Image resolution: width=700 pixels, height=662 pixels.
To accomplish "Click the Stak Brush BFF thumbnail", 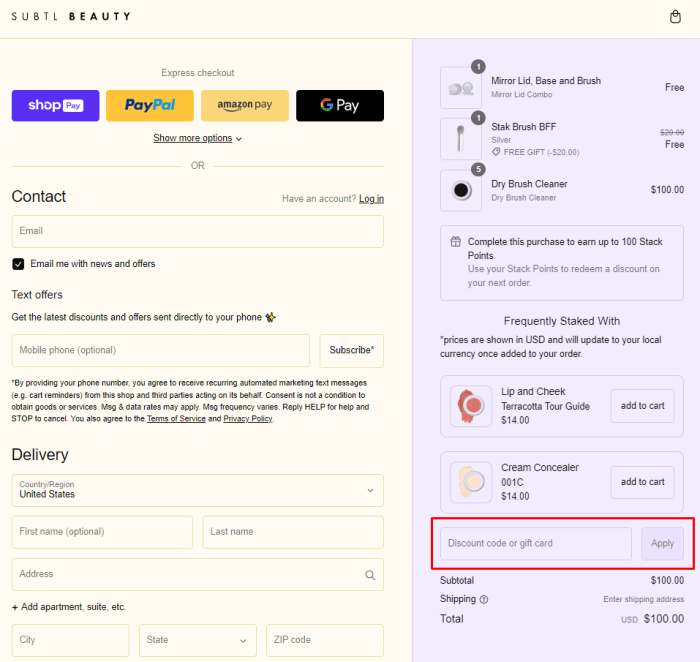I will coord(461,139).
